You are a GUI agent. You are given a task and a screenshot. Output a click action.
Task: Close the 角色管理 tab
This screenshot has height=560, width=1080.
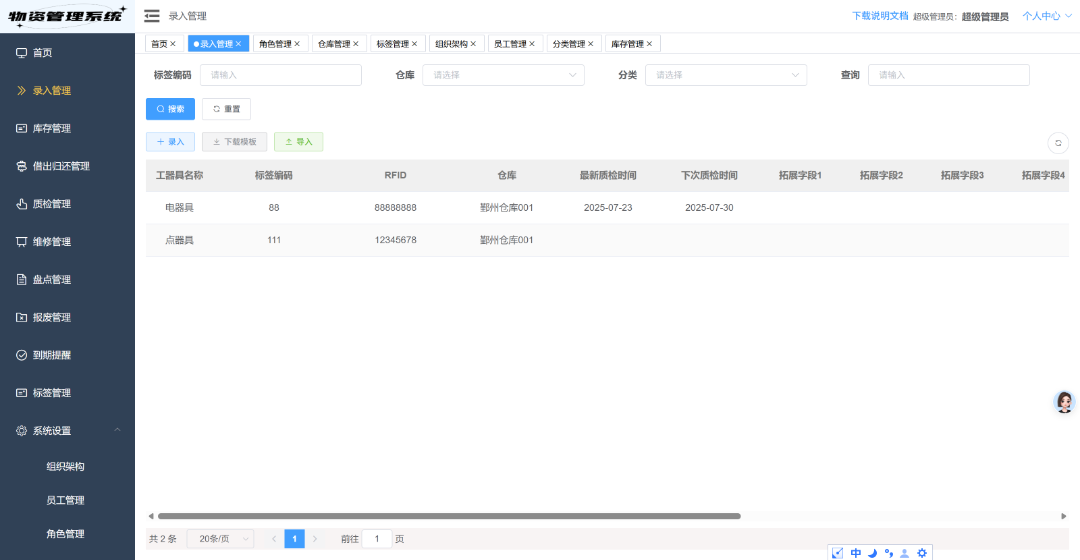(297, 44)
